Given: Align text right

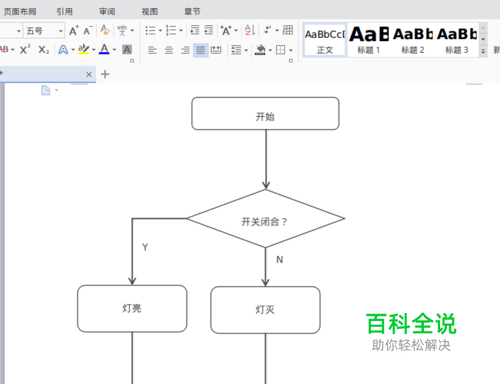Looking at the screenshot, I should pos(185,50).
